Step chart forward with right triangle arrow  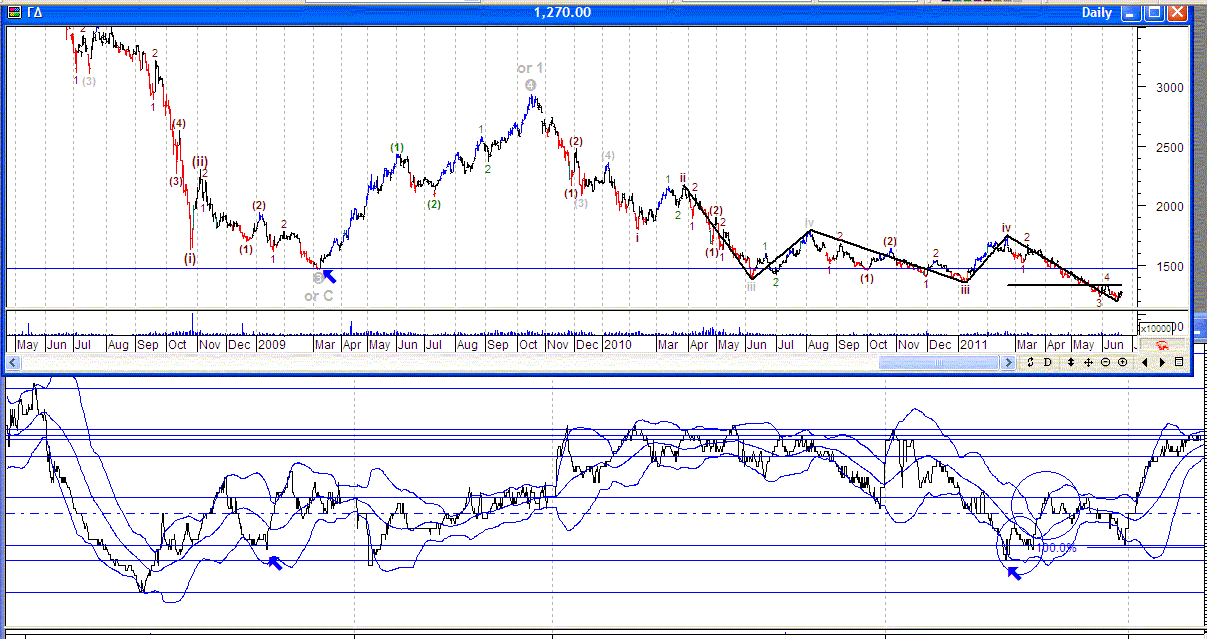(1162, 362)
